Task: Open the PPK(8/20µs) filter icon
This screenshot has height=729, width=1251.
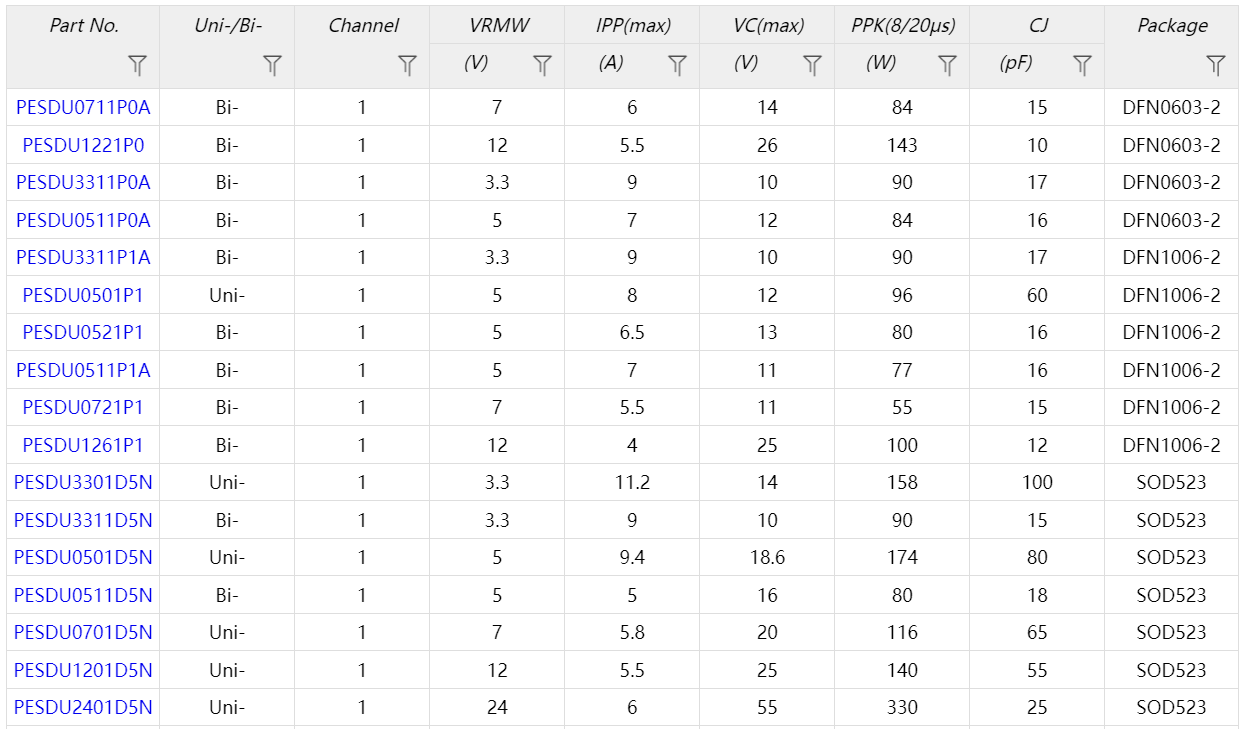Action: (947, 66)
